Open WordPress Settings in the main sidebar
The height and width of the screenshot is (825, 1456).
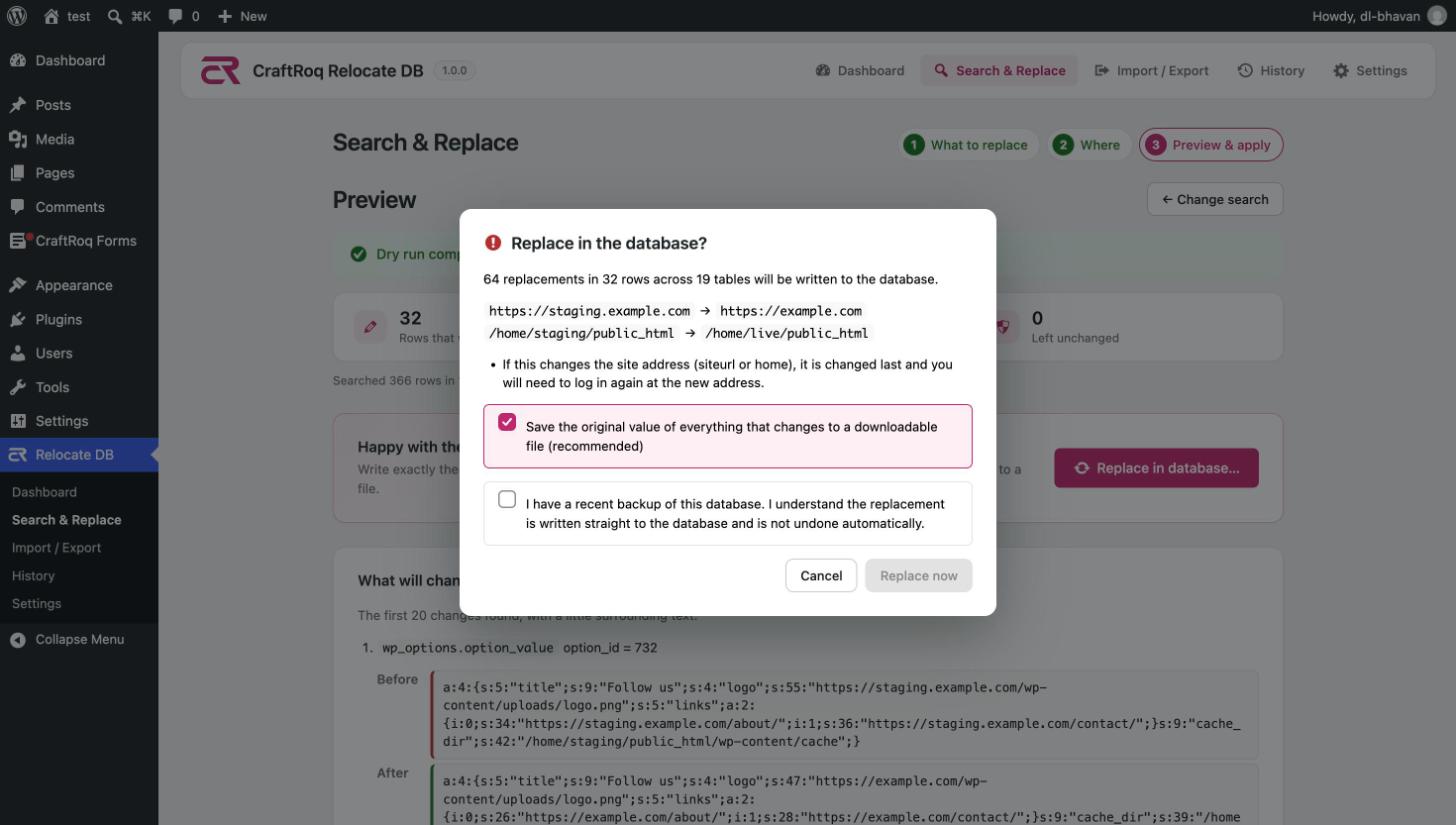[79, 421]
